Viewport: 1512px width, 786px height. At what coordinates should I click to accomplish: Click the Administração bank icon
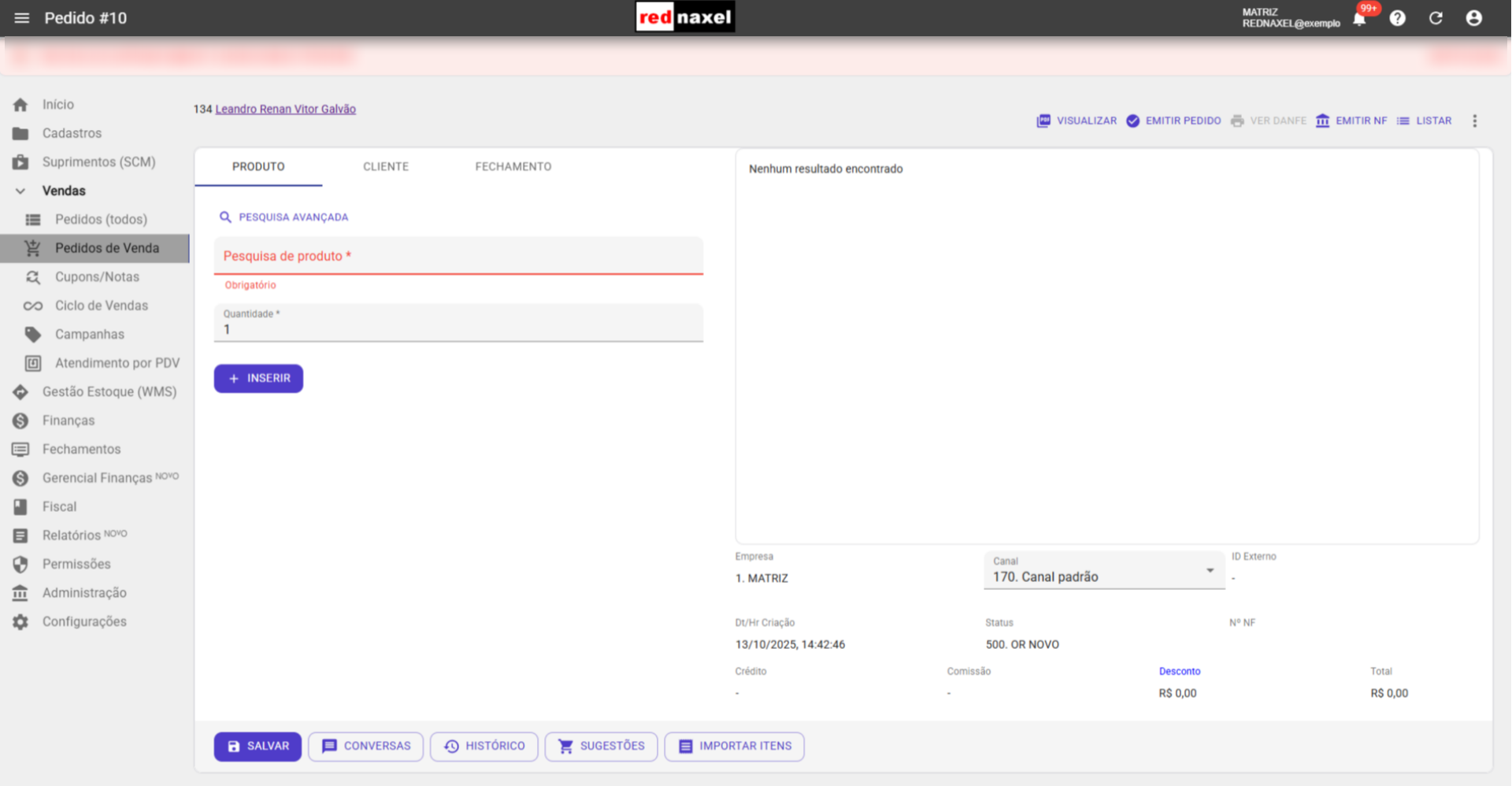coord(20,593)
